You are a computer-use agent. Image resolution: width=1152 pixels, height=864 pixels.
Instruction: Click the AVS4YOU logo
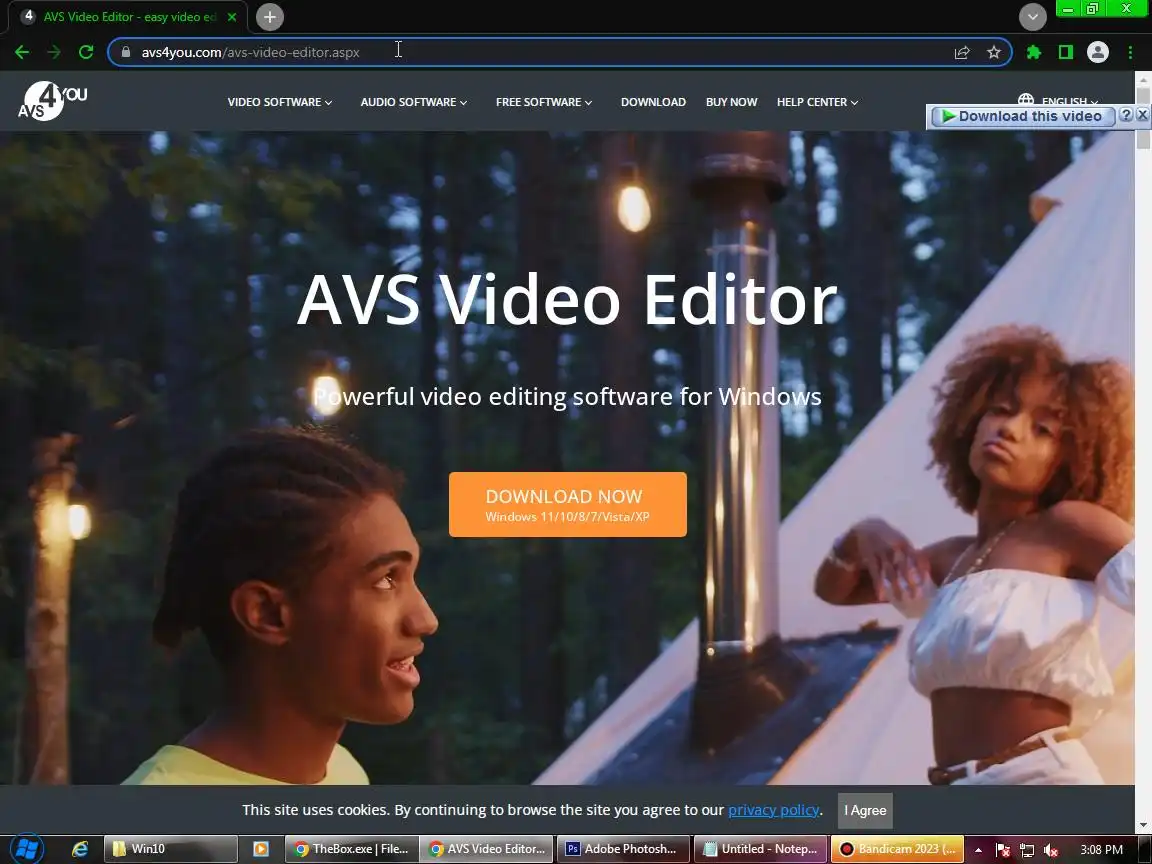[x=52, y=101]
